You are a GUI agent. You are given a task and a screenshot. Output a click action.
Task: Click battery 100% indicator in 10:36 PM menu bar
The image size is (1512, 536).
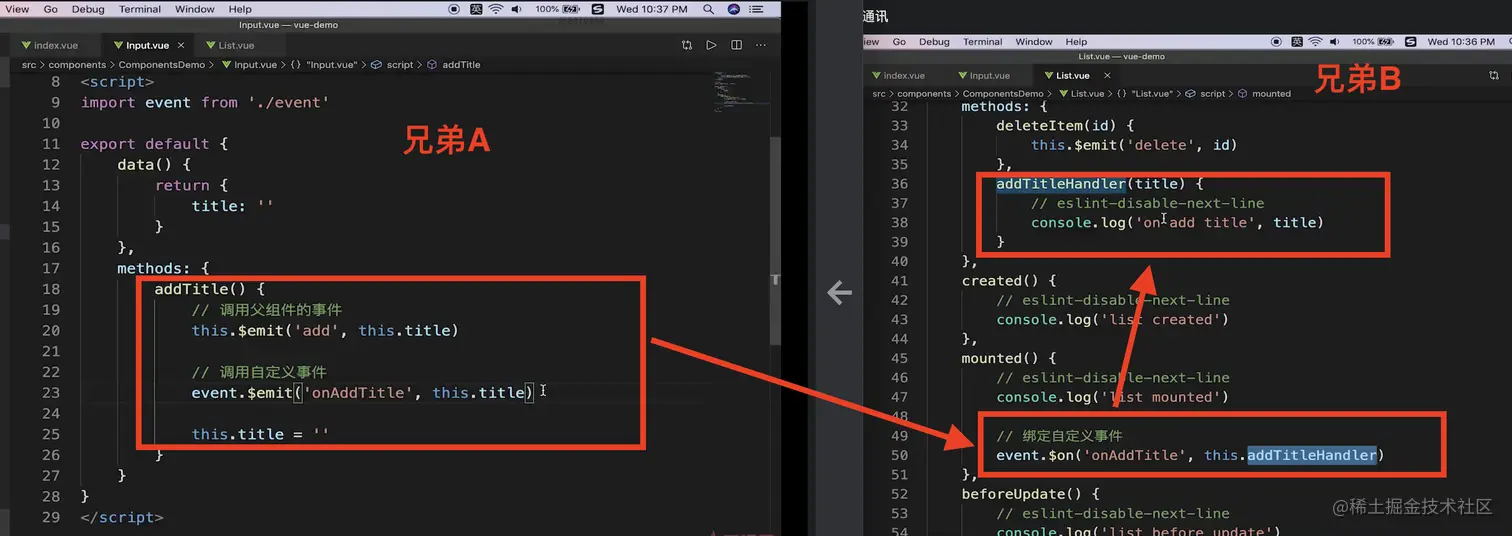(x=1374, y=42)
